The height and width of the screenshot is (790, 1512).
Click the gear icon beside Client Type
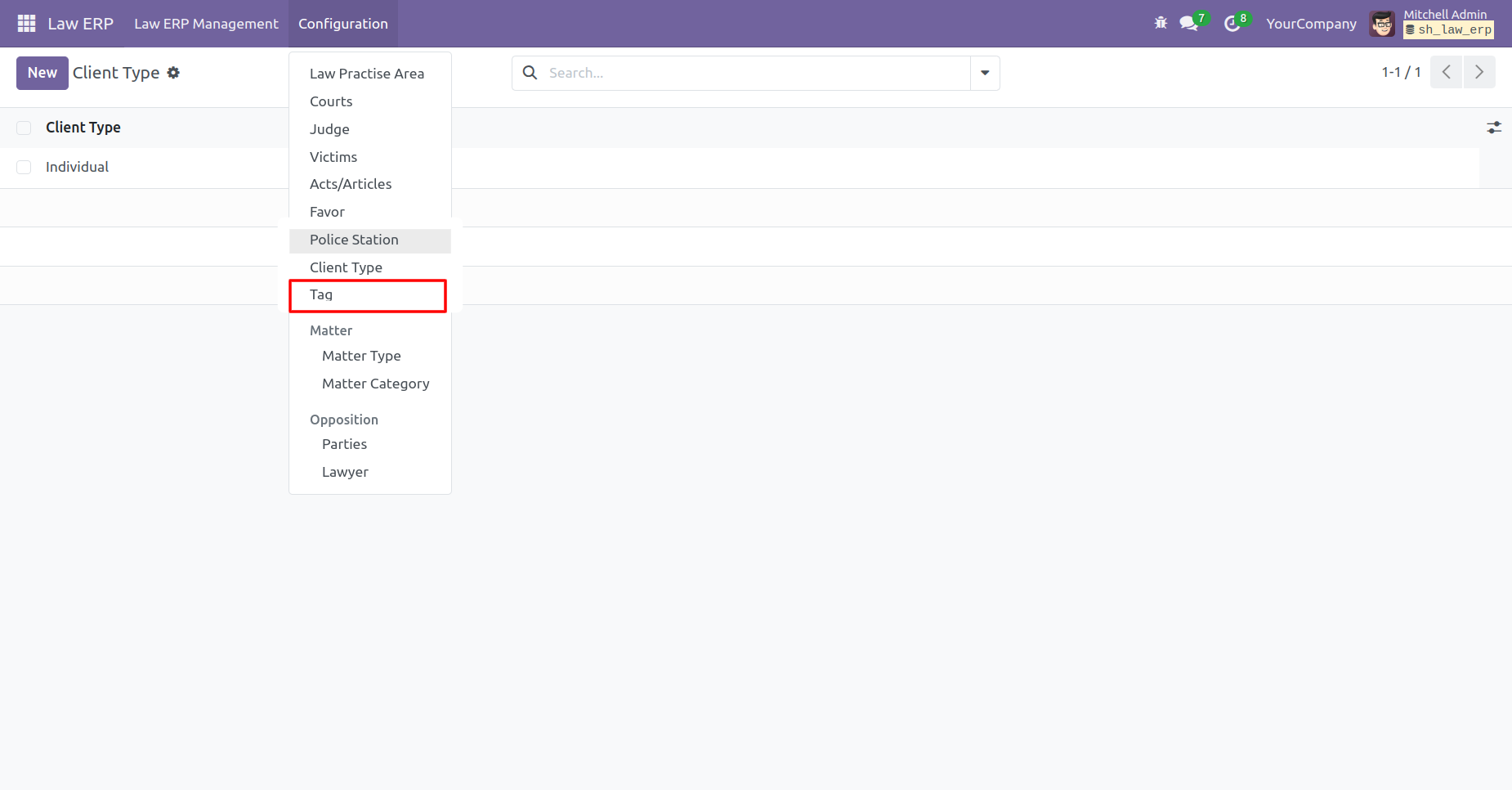(x=173, y=73)
